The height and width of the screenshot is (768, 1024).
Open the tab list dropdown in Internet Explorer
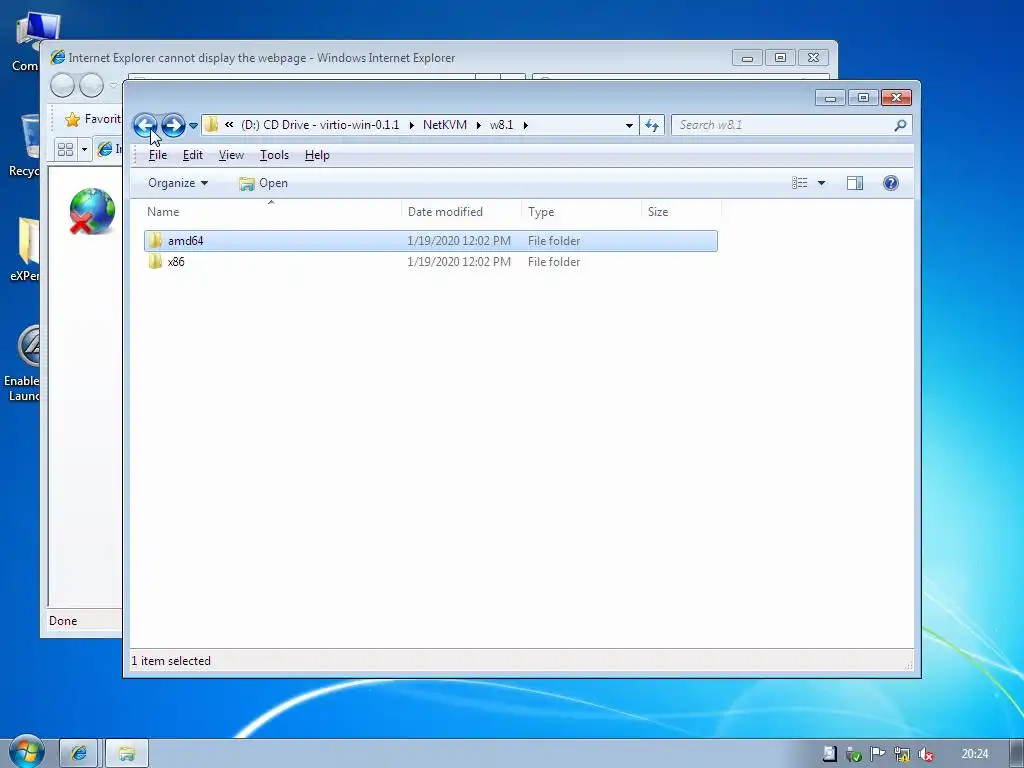tap(84, 150)
